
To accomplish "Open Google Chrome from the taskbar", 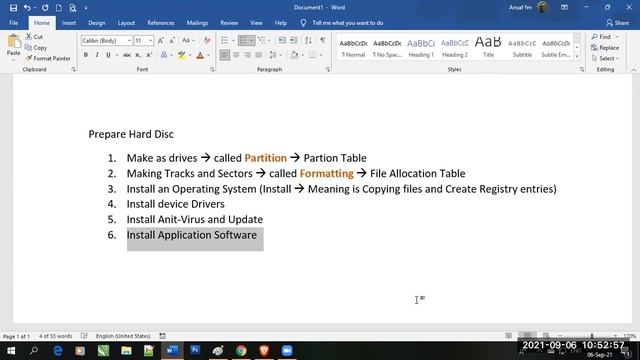I will pyautogui.click(x=241, y=351).
